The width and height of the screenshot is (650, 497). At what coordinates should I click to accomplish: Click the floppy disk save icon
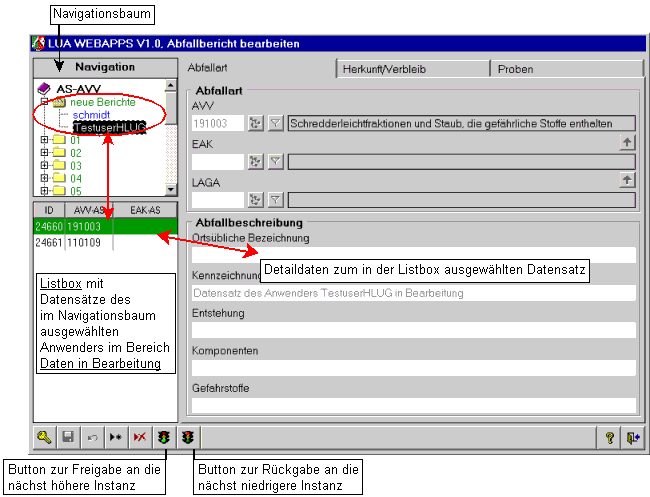tap(68, 437)
